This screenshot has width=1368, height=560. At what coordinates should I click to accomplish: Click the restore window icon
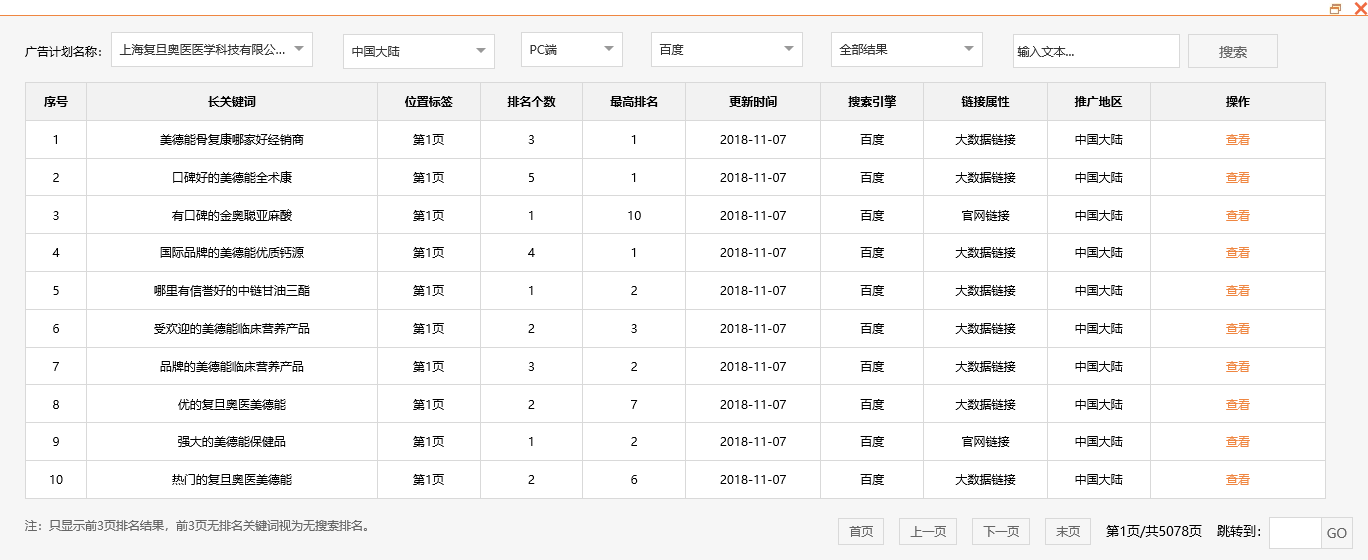tap(1335, 8)
